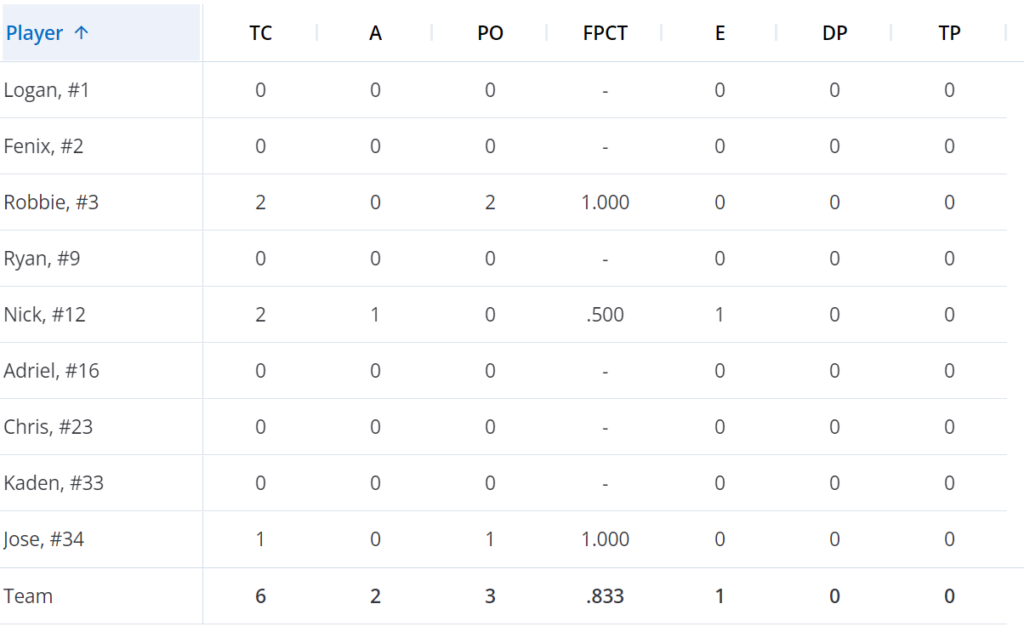
Task: Select the Kaden, #33 player name
Action: [x=54, y=483]
